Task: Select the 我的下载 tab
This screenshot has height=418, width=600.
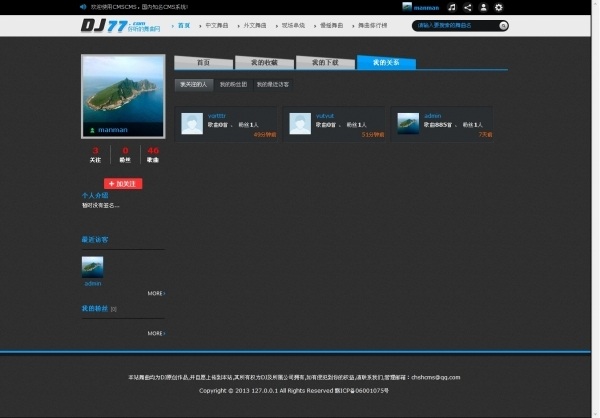Action: (325, 62)
